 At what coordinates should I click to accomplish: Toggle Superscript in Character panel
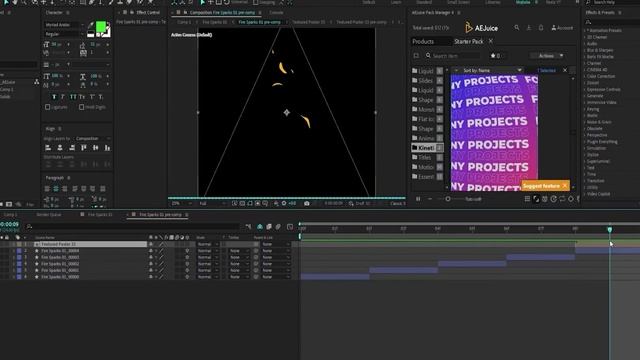[x=92, y=97]
